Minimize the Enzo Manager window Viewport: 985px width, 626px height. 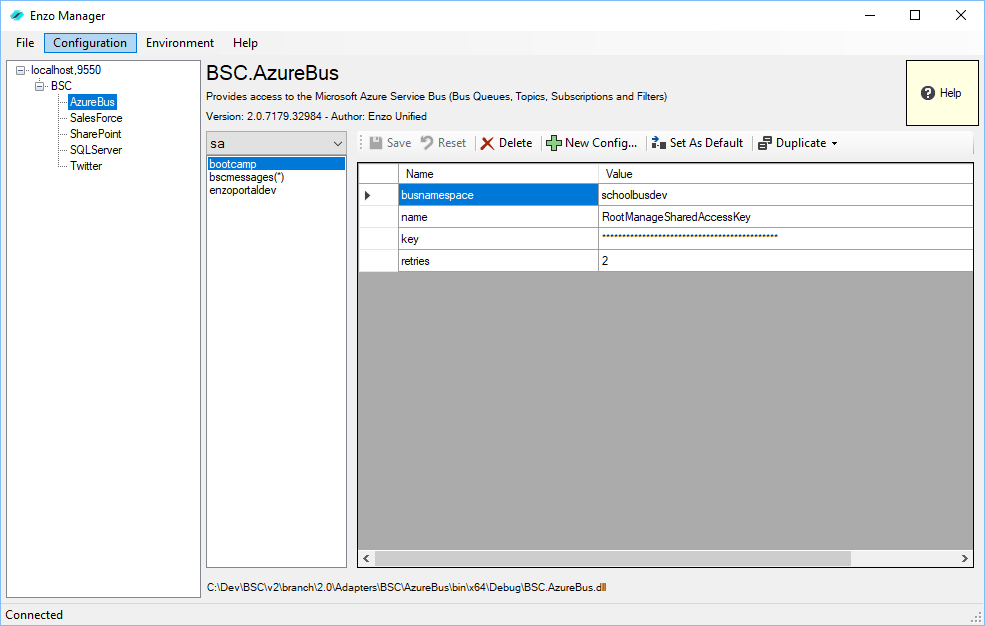click(x=870, y=16)
